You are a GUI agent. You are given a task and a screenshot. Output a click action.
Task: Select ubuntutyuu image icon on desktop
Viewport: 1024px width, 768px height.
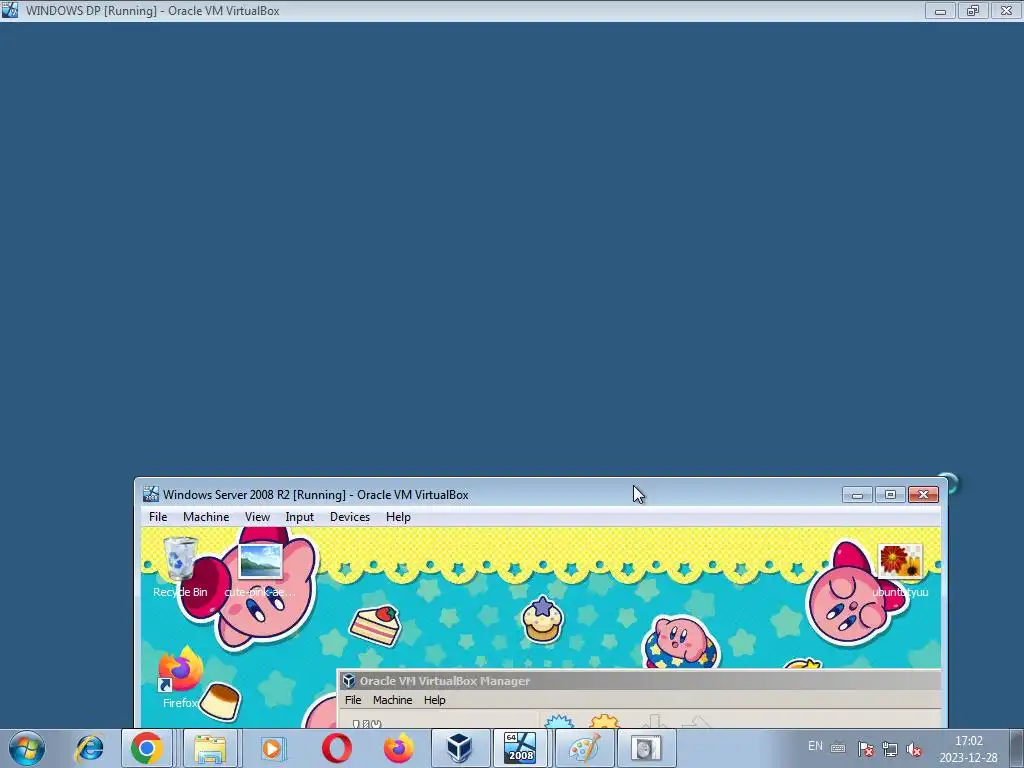[900, 569]
